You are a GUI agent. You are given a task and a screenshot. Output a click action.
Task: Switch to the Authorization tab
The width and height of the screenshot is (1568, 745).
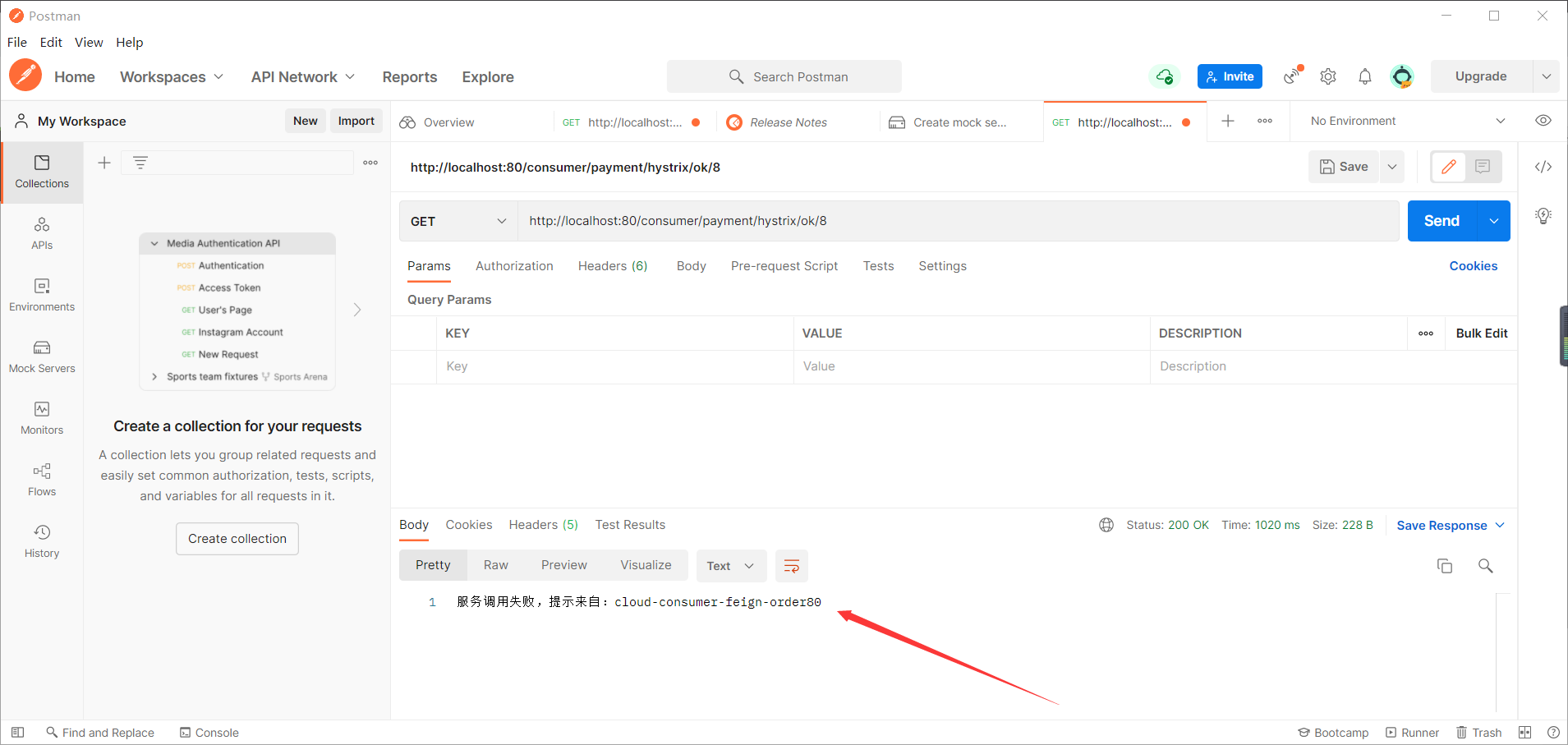pos(514,266)
